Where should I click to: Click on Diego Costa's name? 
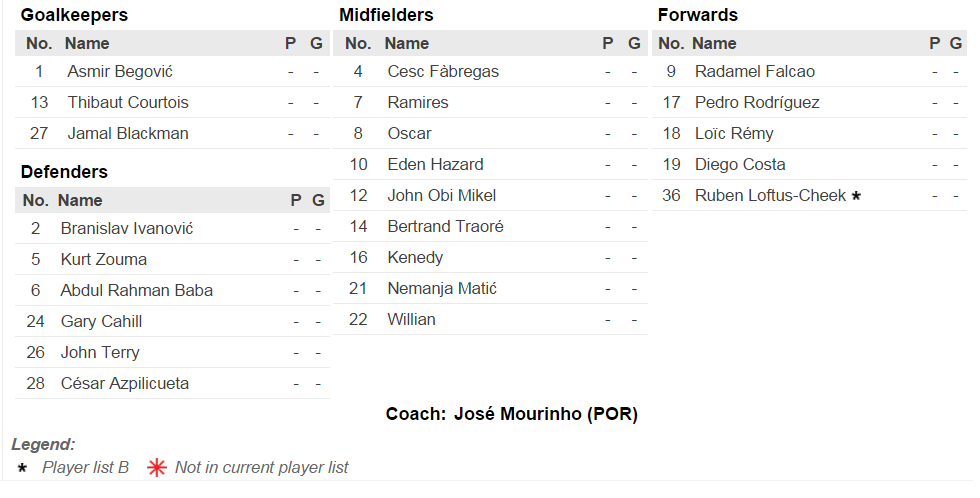coord(740,165)
